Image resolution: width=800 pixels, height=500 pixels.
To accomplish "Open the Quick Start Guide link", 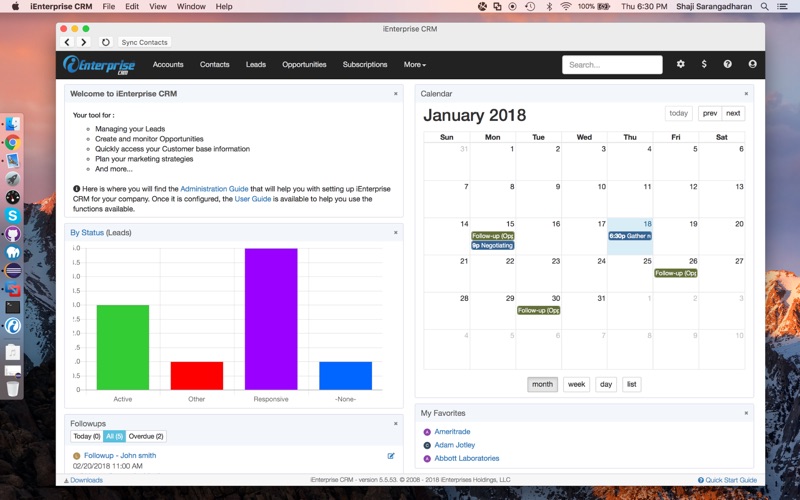I will pos(731,480).
